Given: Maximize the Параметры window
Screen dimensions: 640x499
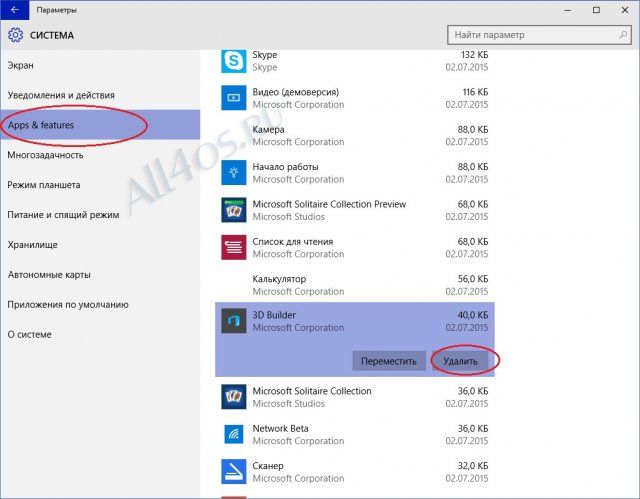Looking at the screenshot, I should [x=596, y=10].
